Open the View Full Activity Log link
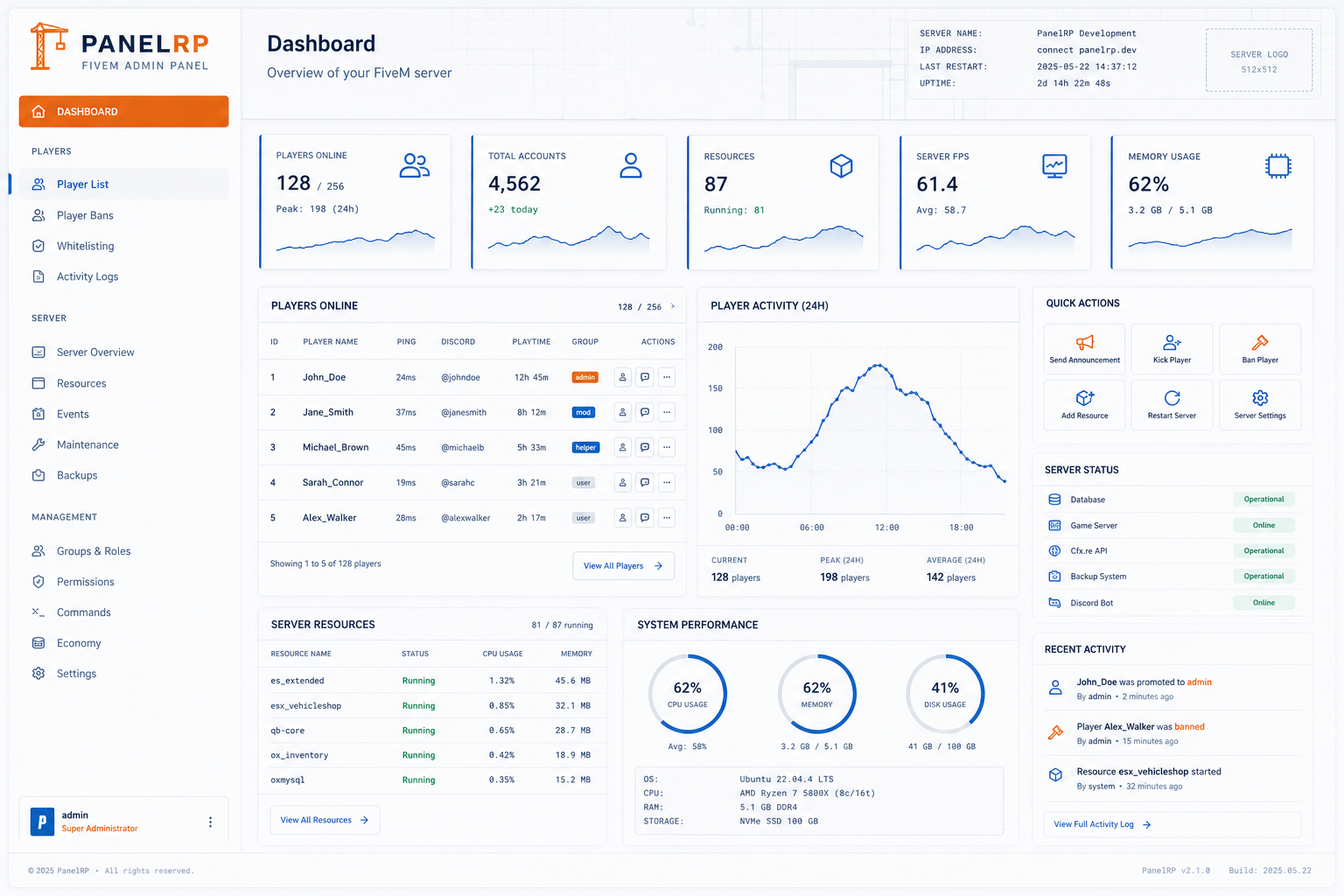Image resolution: width=1344 pixels, height=896 pixels. pyautogui.click(x=1102, y=824)
